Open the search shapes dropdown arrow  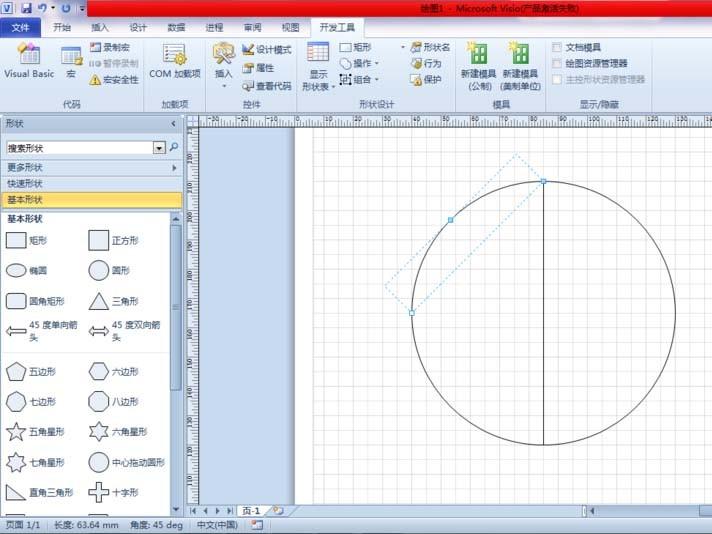(x=159, y=148)
